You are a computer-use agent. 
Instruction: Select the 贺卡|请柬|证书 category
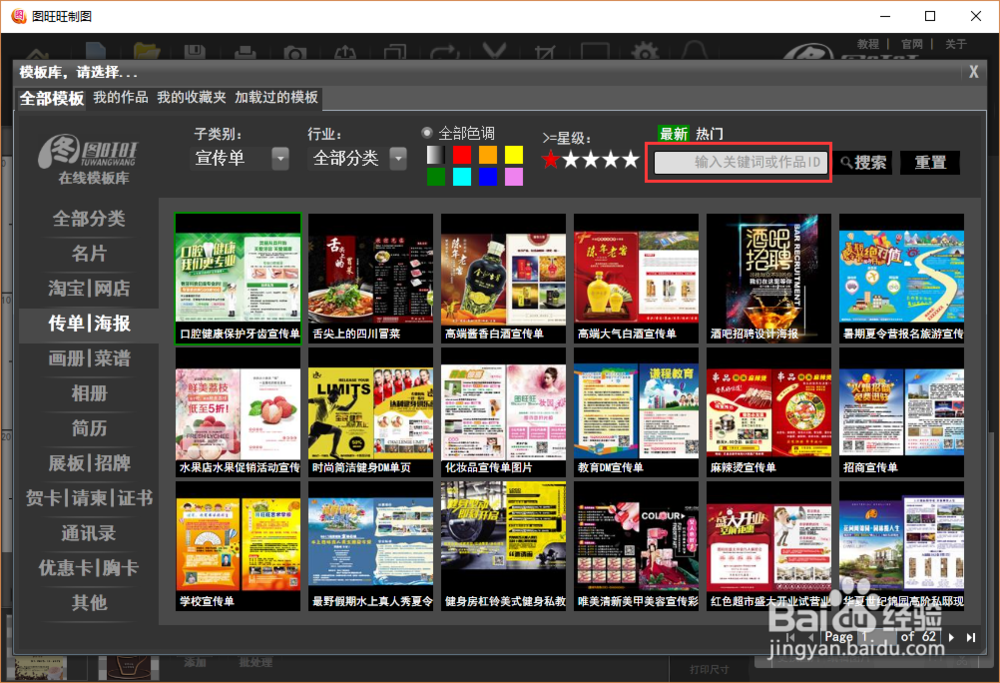tap(89, 498)
